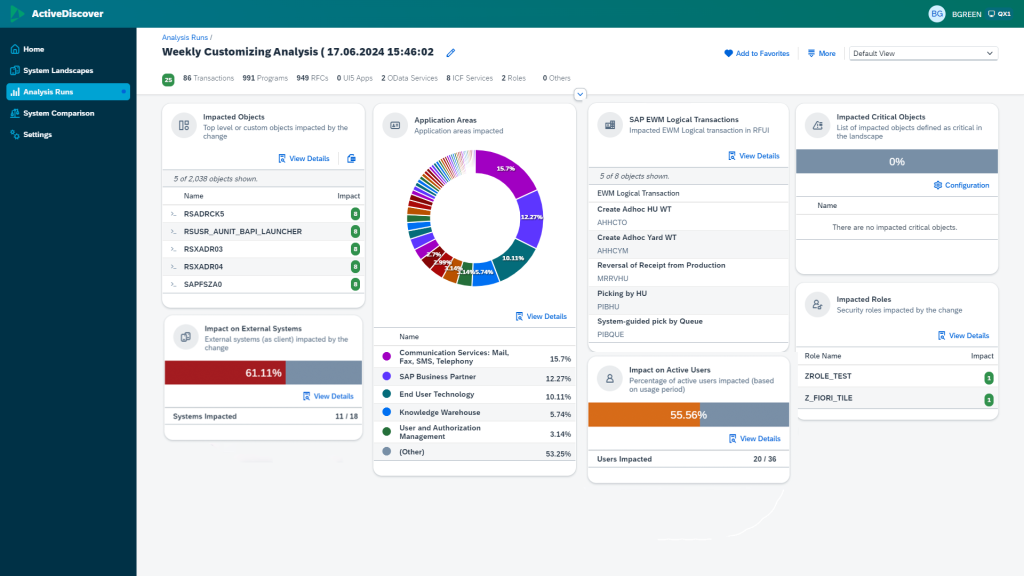Viewport: 1024px width, 576px height.
Task: Select Reversal of Receipt from Production row
Action: coord(688,272)
